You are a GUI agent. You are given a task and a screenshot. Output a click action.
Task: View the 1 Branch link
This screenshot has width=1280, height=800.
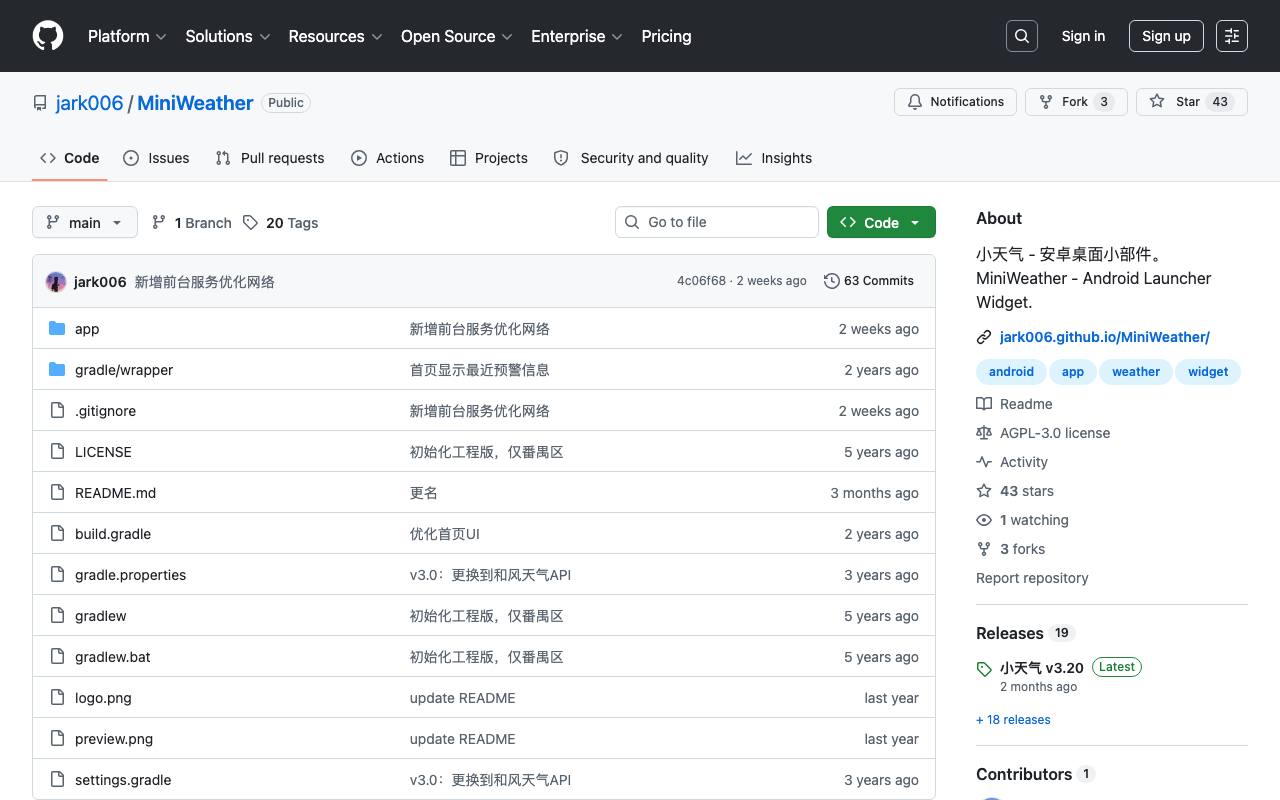[x=191, y=223]
